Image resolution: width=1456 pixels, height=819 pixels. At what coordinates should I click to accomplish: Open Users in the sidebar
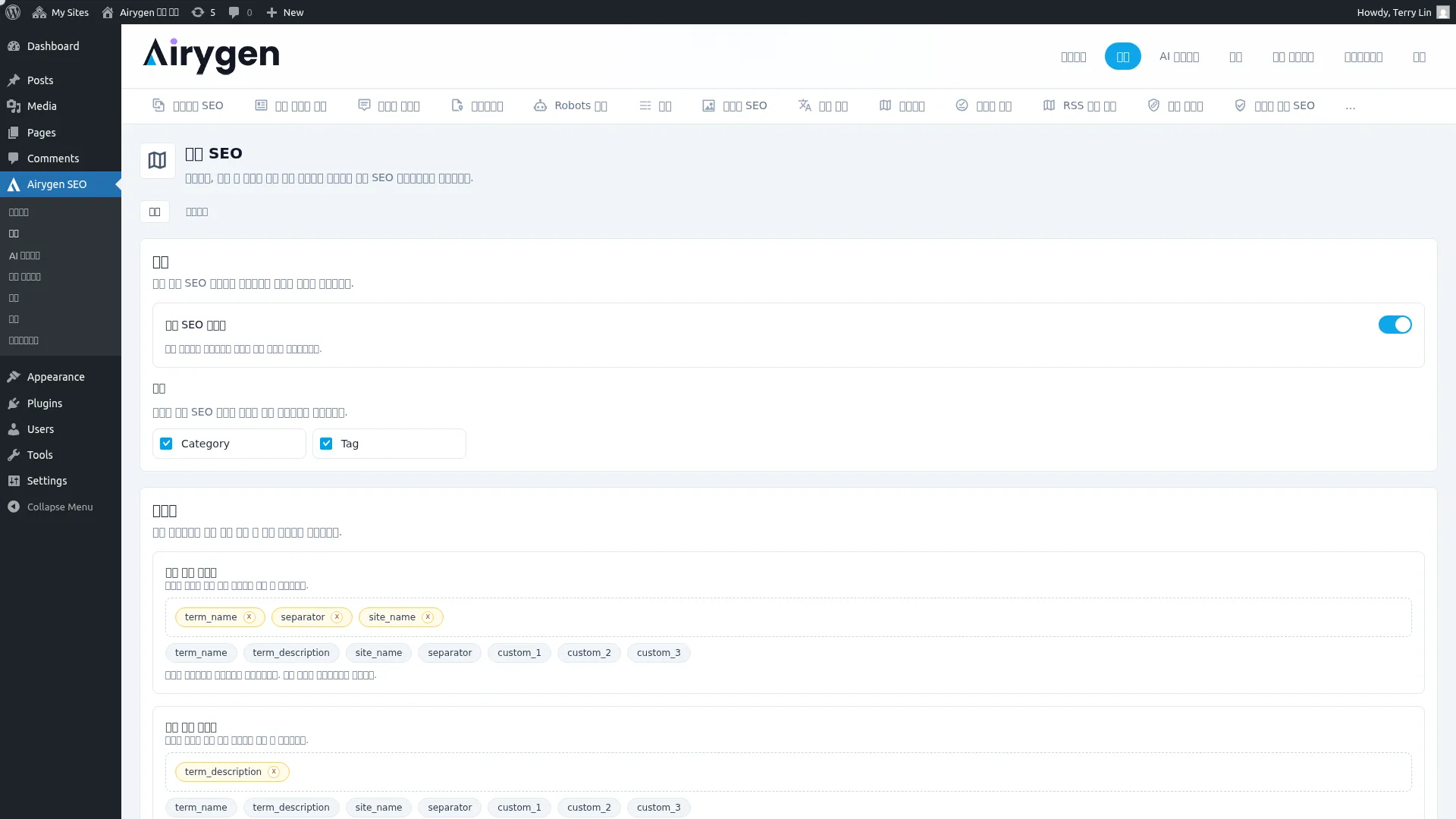click(x=61, y=429)
